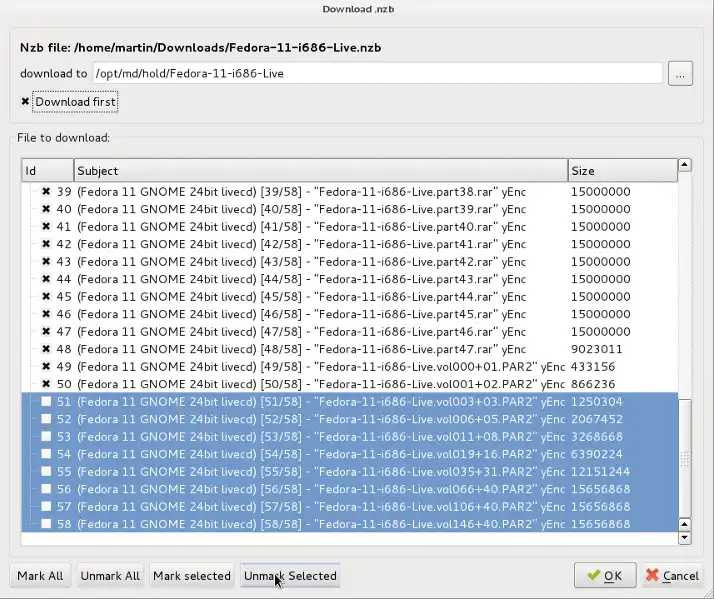Uncheck the checkbox for file 47
Image resolution: width=714 pixels, height=599 pixels.
click(x=46, y=332)
